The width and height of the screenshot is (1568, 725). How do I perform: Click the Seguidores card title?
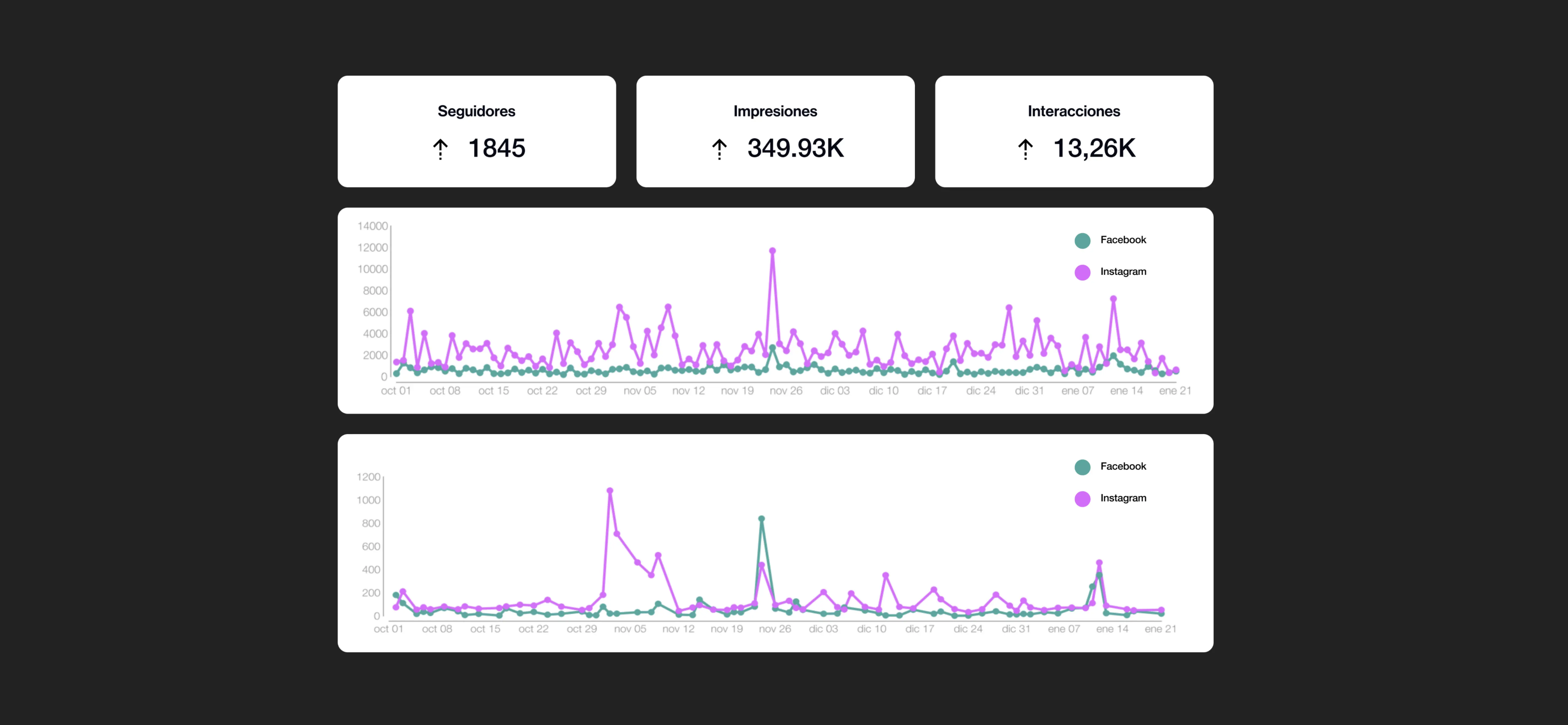(476, 111)
